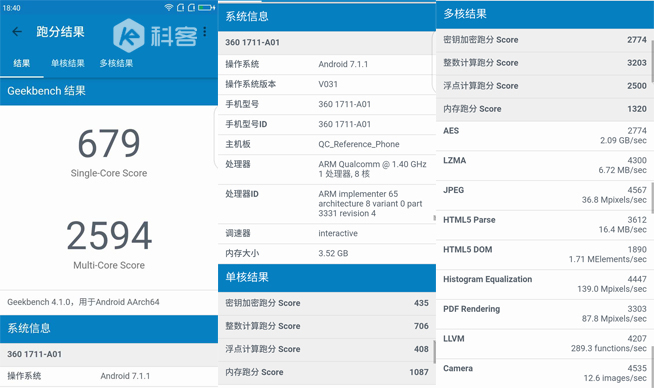Tap the blue 多核结果 section header
Image resolution: width=654 pixels, height=388 pixels.
(545, 15)
